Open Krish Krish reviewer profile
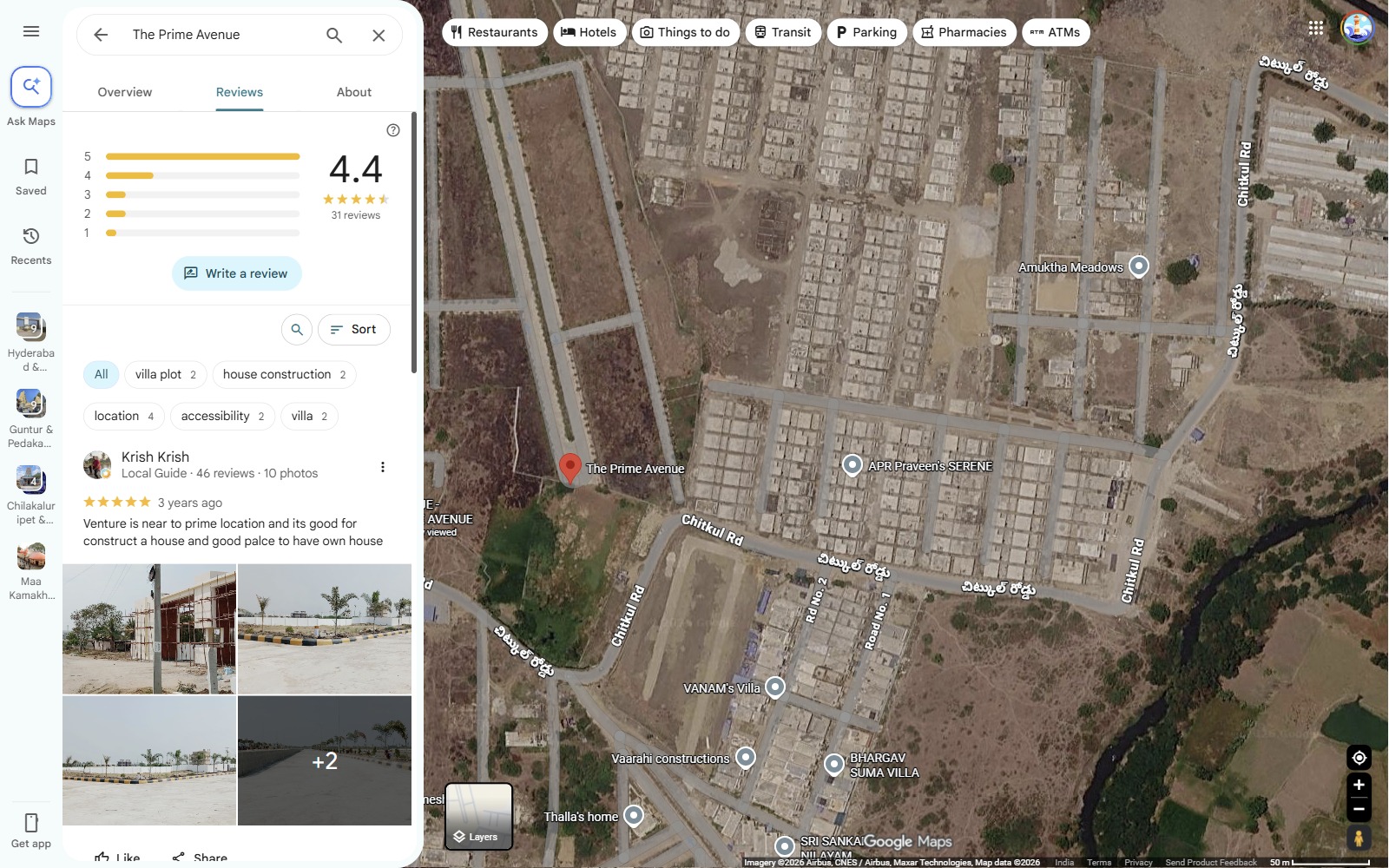The width and height of the screenshot is (1389, 868). coord(155,457)
